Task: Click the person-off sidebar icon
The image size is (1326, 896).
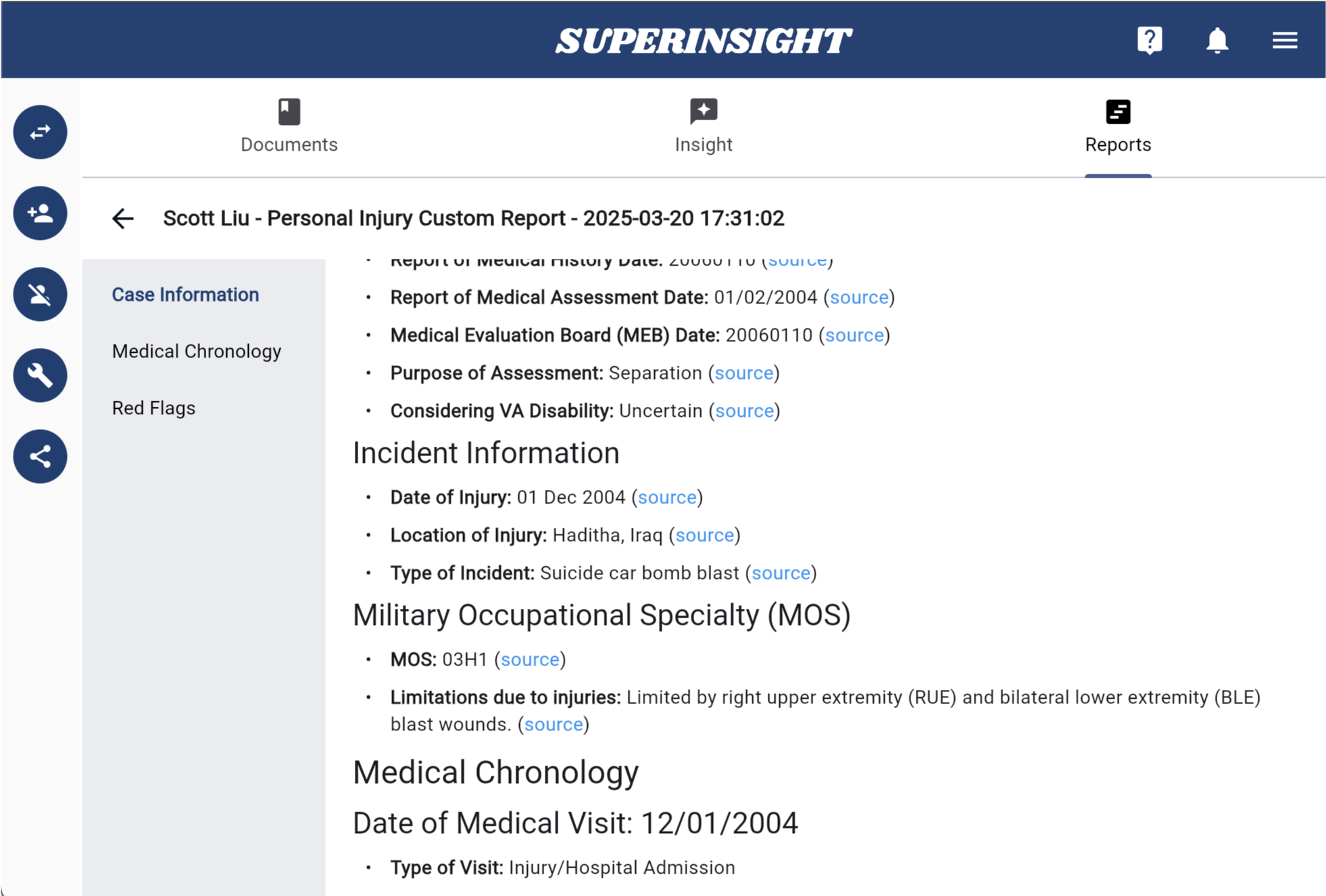Action: pos(40,294)
